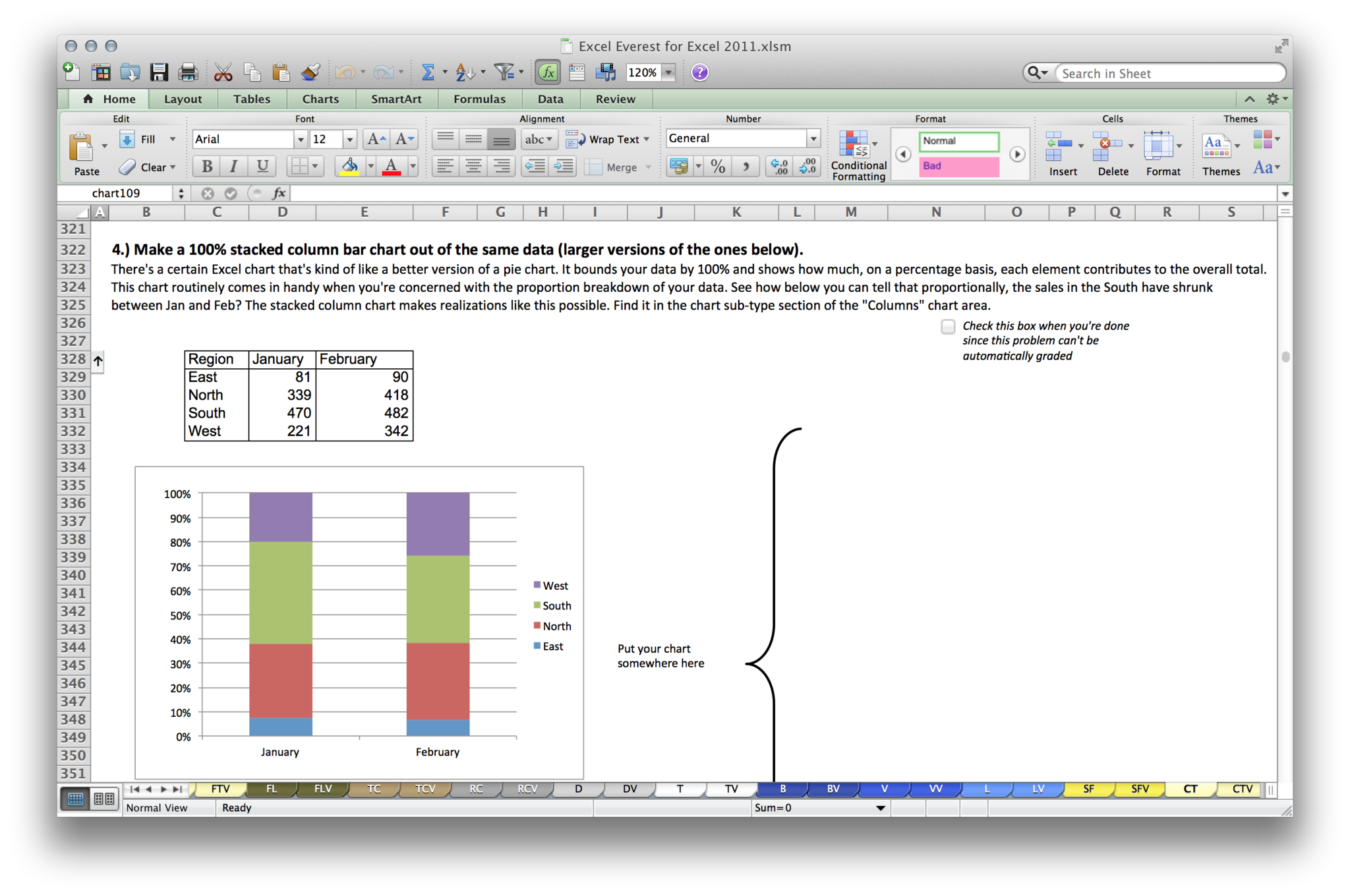Click the Insert cells icon

(x=1059, y=146)
